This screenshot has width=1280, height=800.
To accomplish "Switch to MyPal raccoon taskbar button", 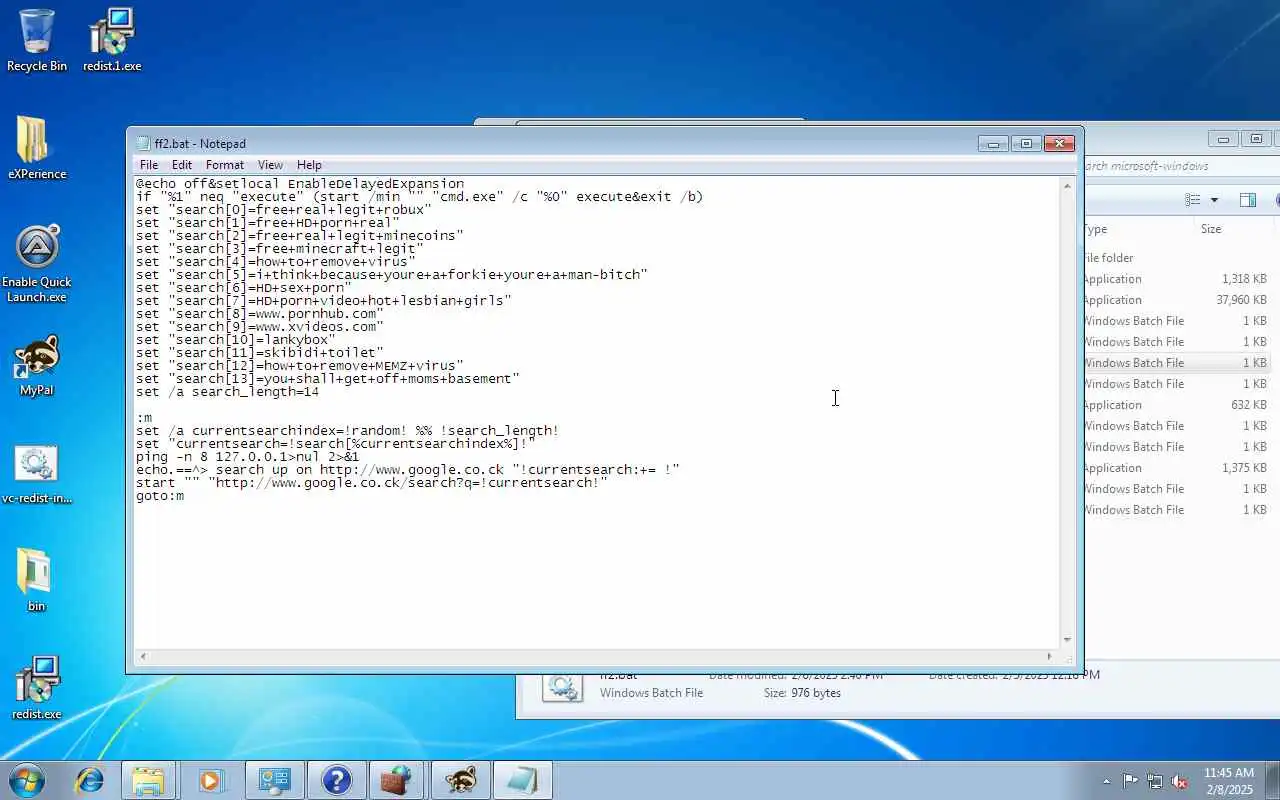I will (x=460, y=780).
